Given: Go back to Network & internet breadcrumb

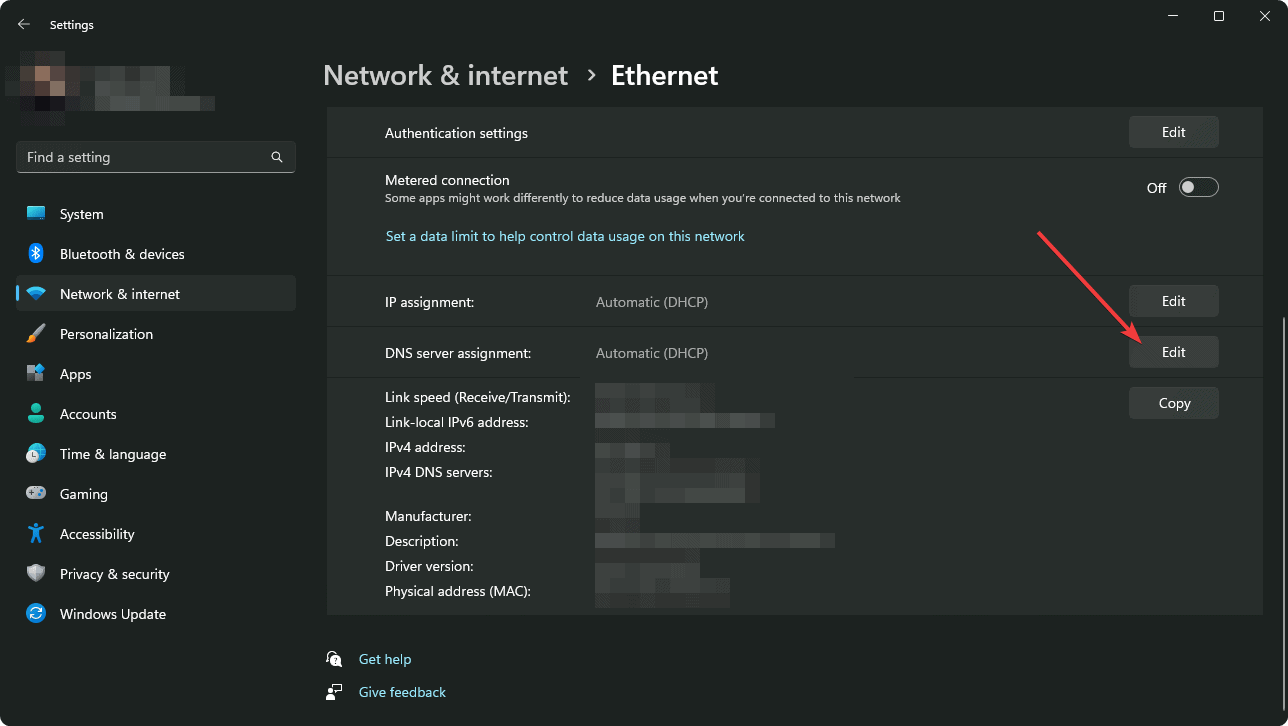Looking at the screenshot, I should pos(446,75).
